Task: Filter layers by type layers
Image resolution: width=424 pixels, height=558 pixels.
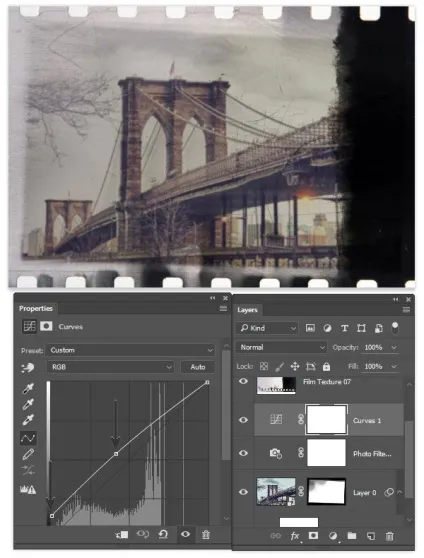Action: pos(344,328)
